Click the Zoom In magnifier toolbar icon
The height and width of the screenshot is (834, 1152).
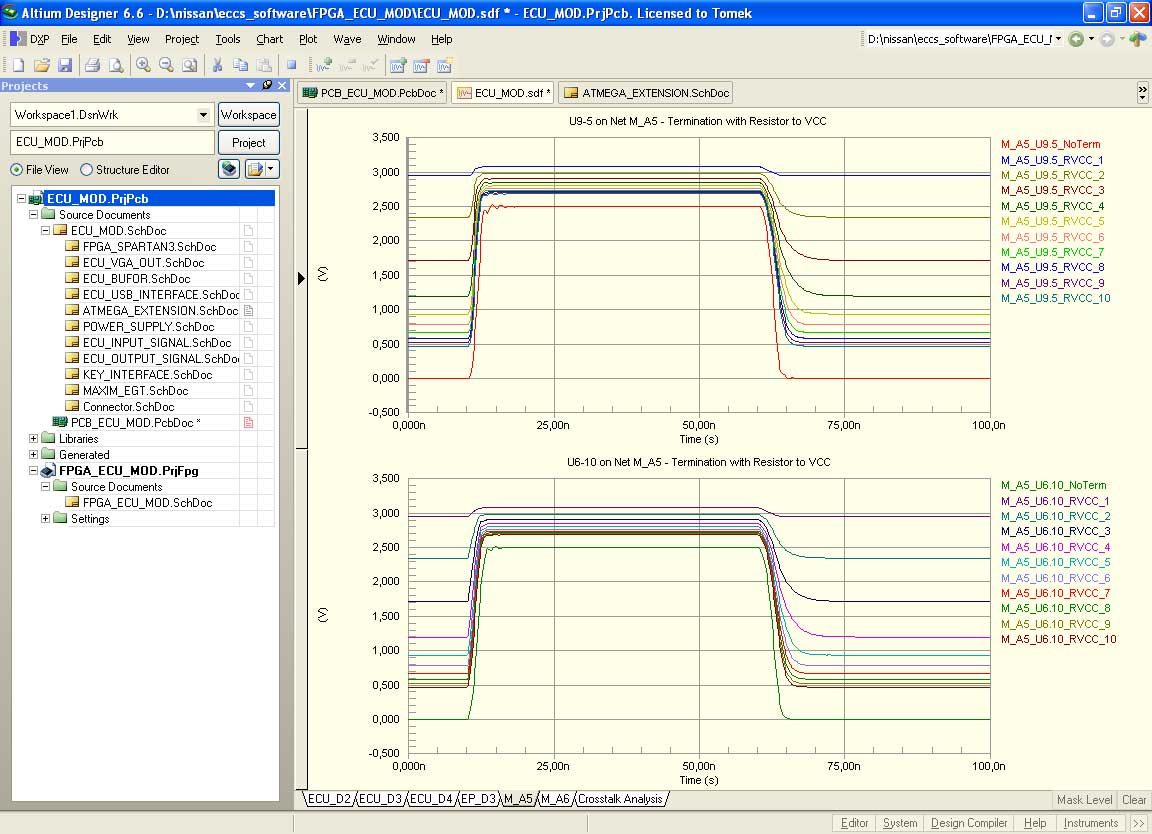143,65
